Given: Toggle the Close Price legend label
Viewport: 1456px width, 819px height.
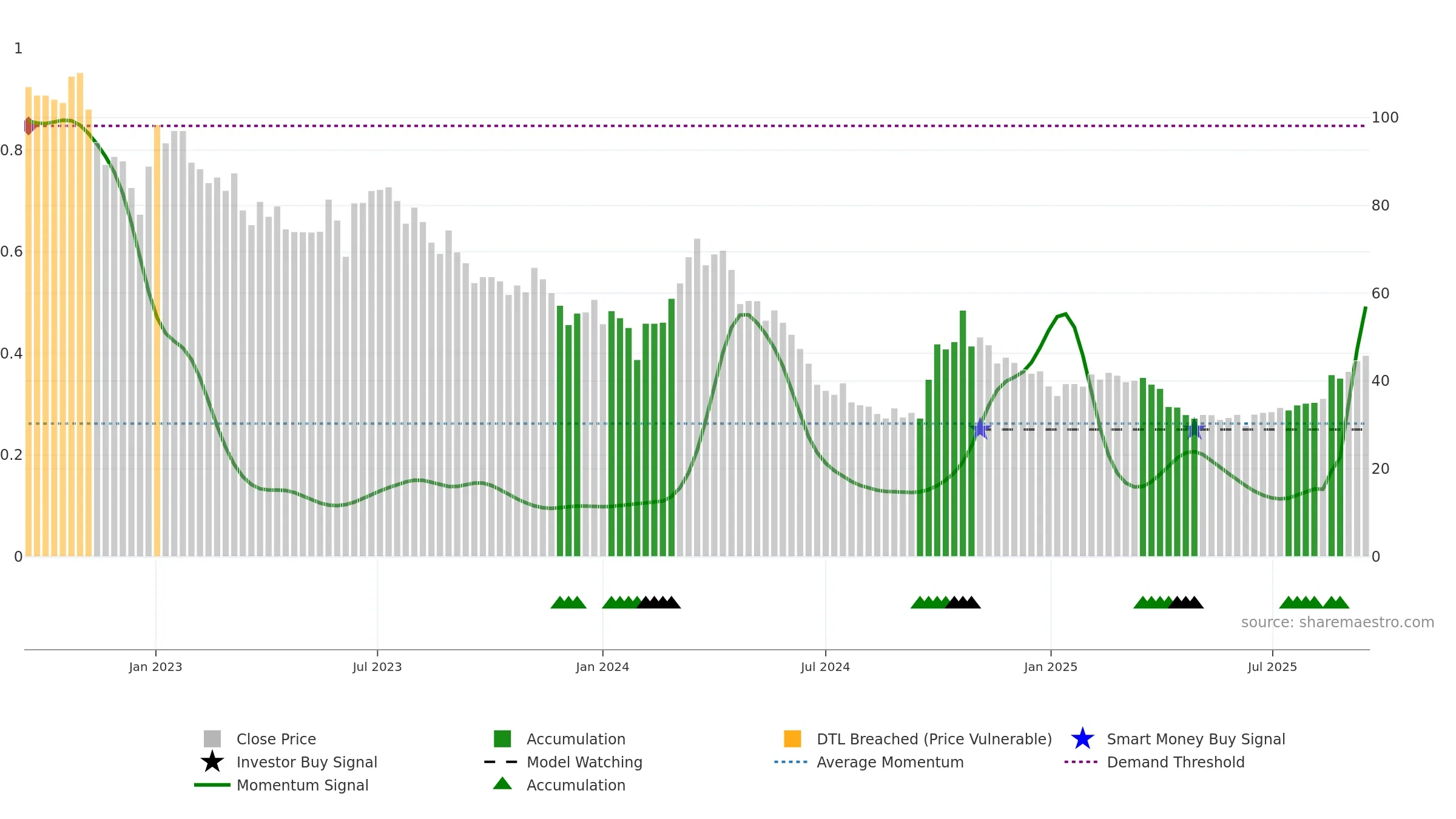Looking at the screenshot, I should [276, 739].
